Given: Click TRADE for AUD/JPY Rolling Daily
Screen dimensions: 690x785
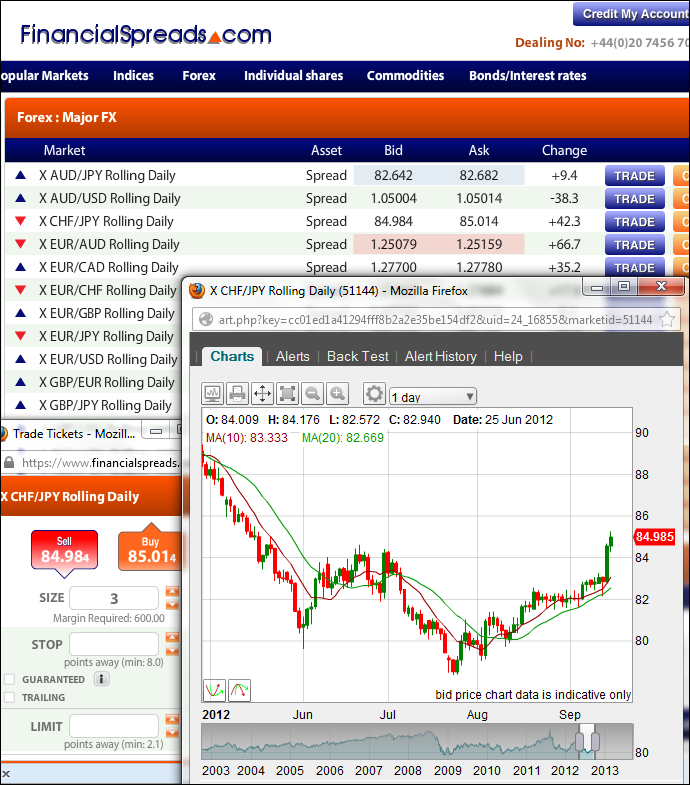Looking at the screenshot, I should click(x=634, y=176).
